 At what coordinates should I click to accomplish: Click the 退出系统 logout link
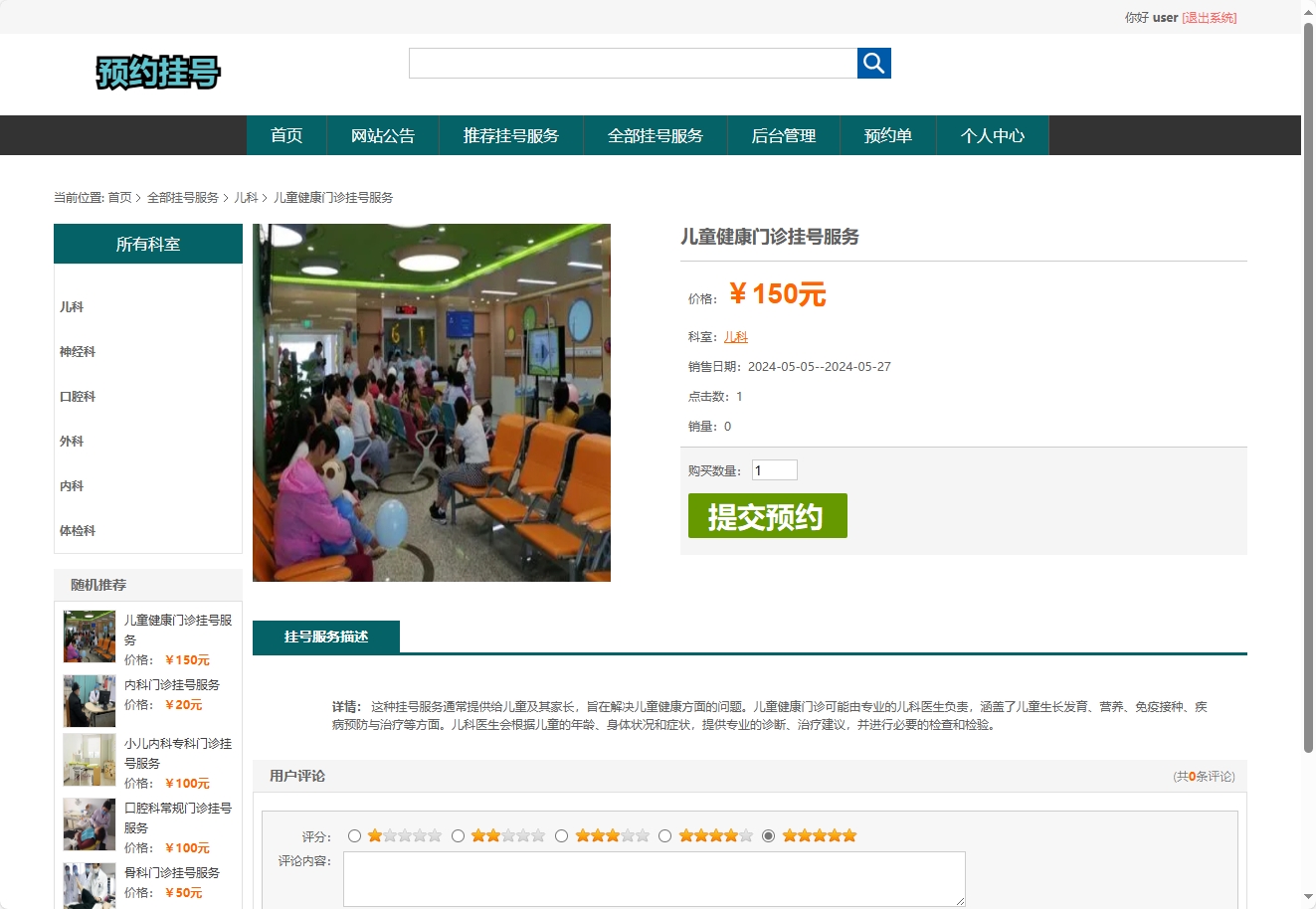click(1210, 18)
